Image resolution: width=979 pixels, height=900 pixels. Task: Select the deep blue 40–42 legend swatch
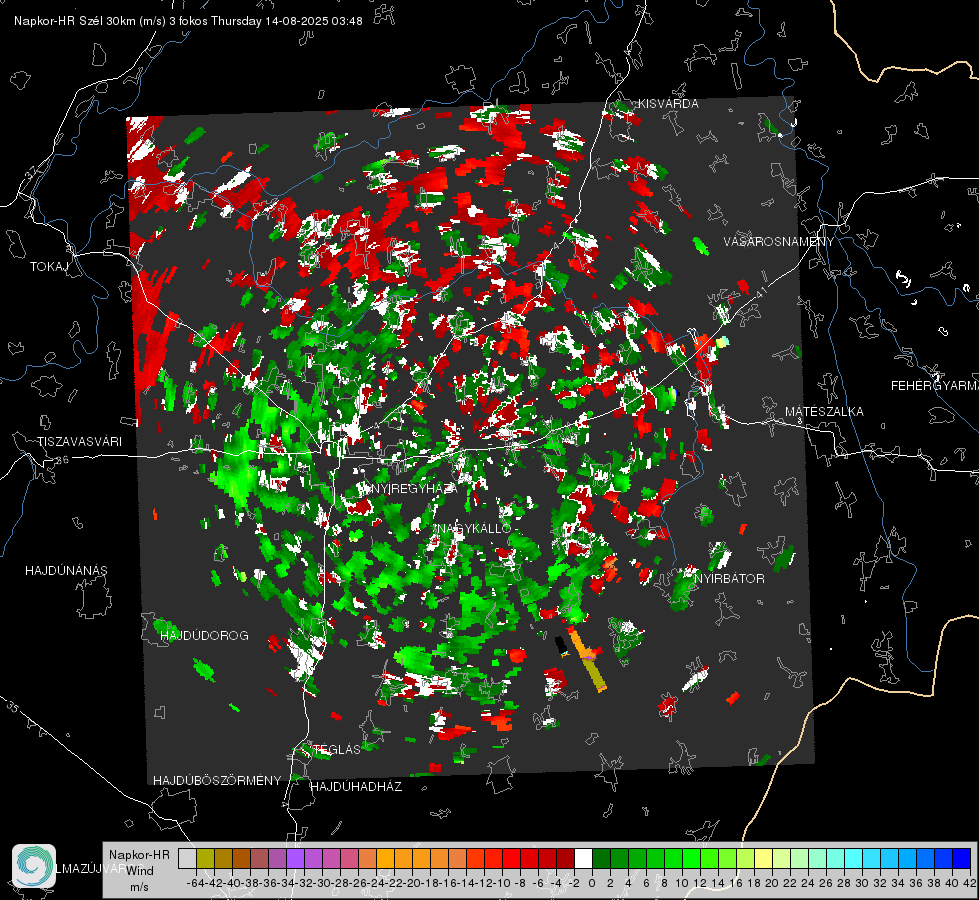click(x=962, y=858)
